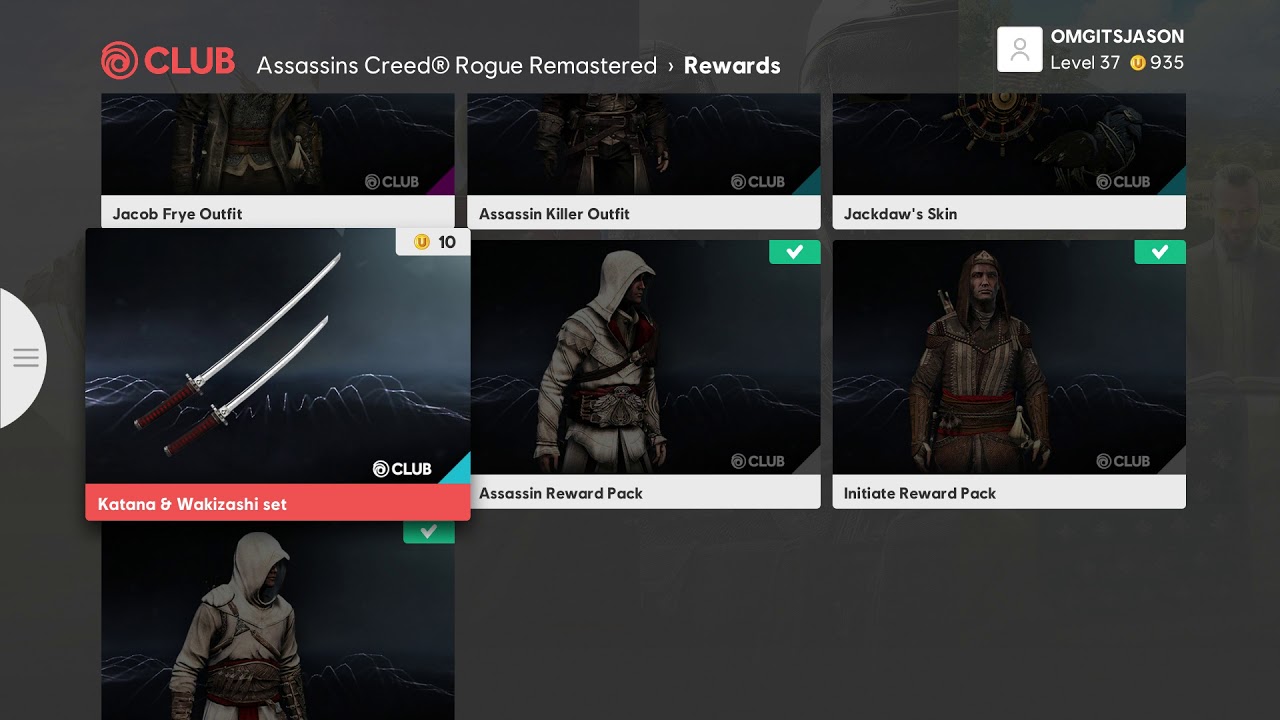Click green checkmark on Initiate Reward Pack
Viewport: 1280px width, 720px height.
1160,252
